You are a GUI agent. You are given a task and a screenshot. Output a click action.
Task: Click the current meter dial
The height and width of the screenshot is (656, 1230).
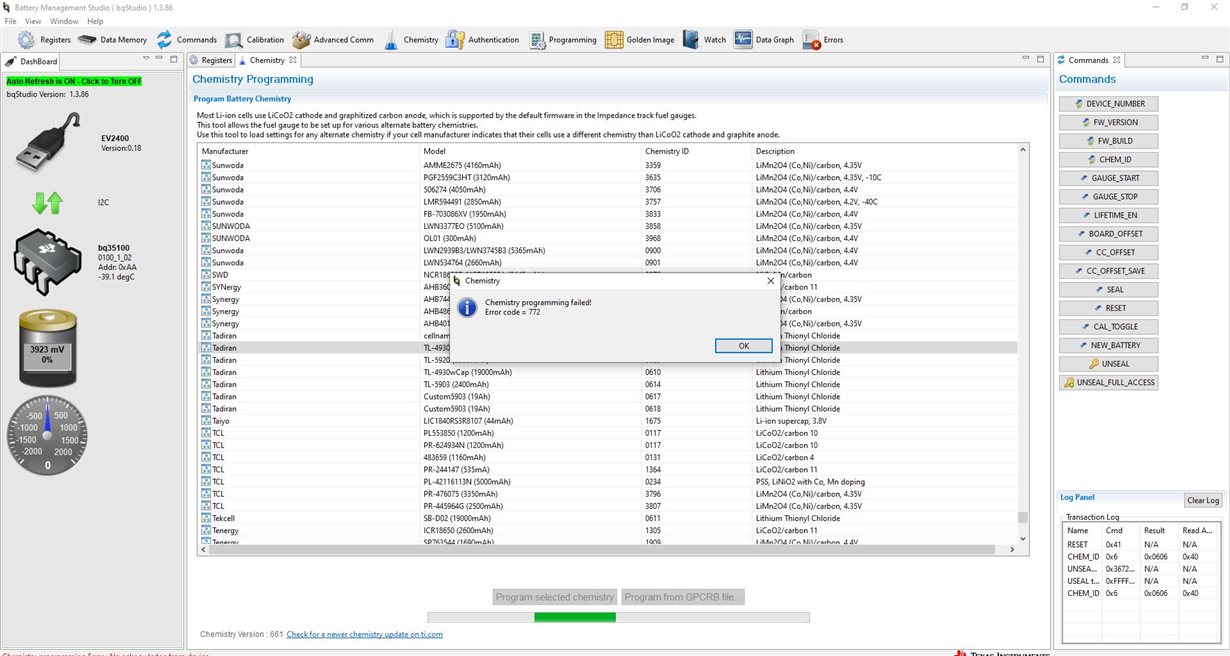click(47, 435)
